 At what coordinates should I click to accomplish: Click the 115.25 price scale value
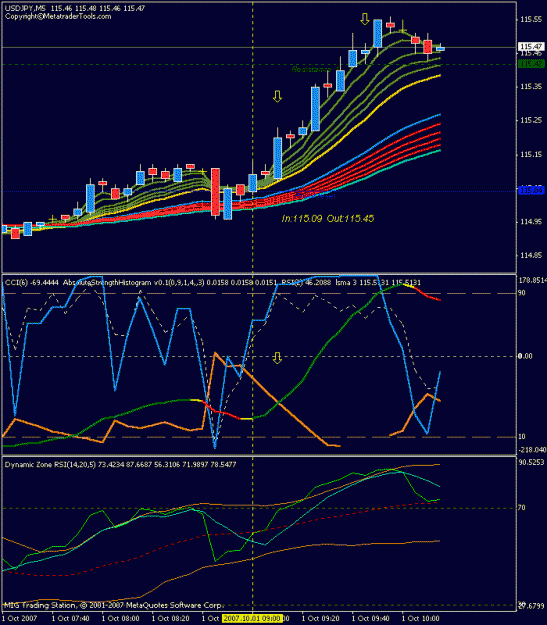531,120
